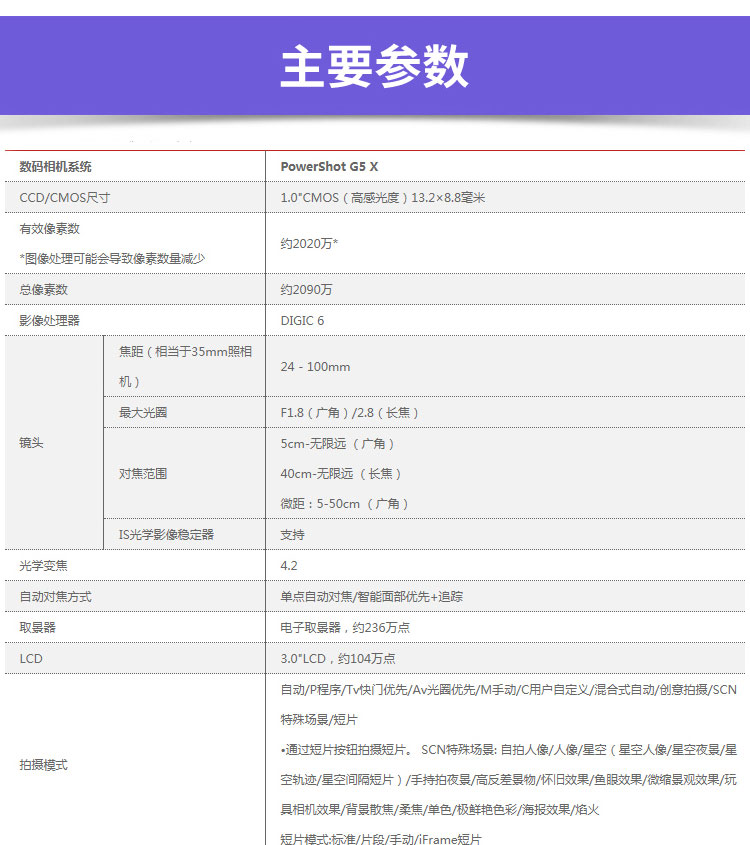The height and width of the screenshot is (845, 750).
Task: Select the 有效像素数 label
Action: 50,228
